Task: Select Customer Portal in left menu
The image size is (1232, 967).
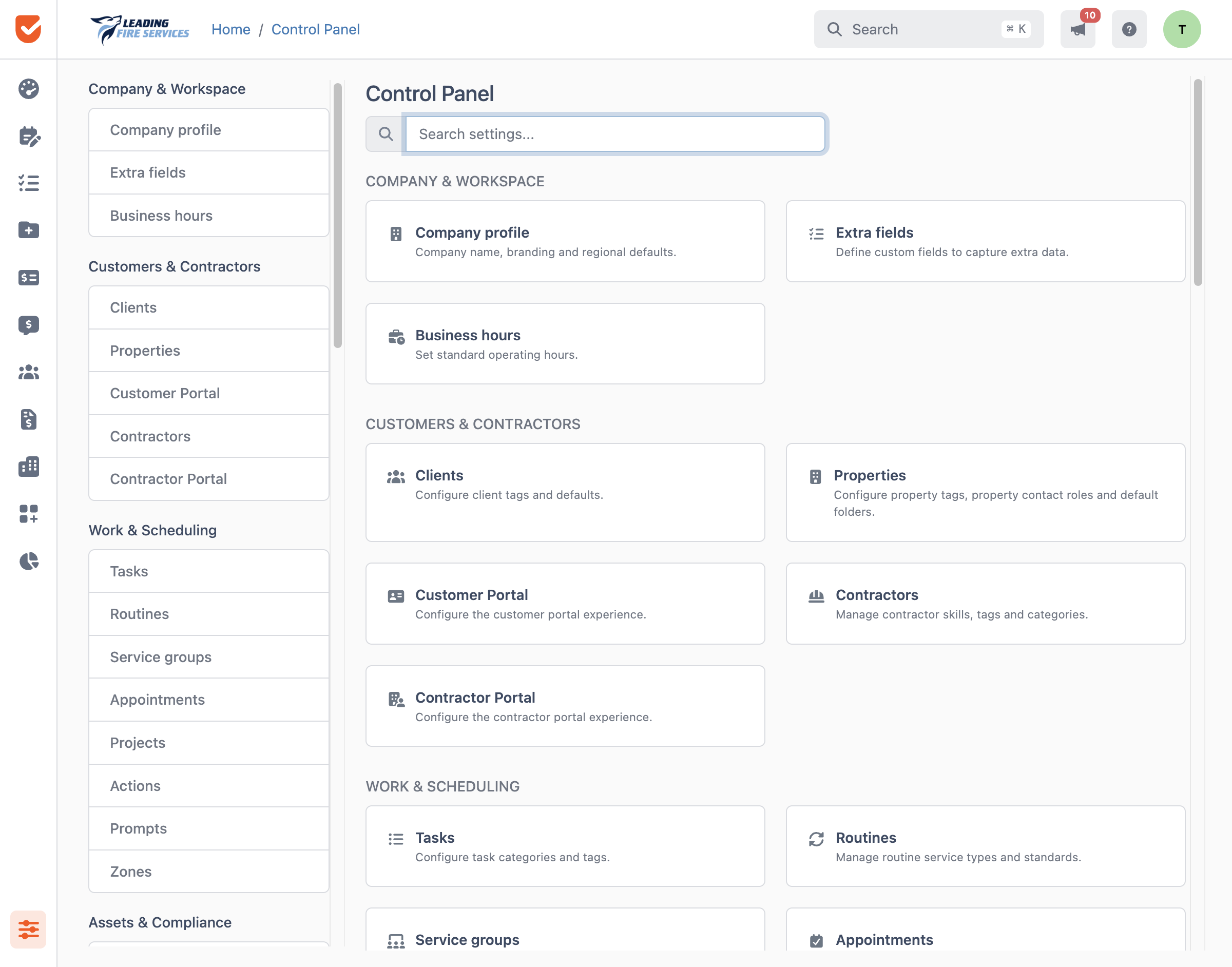Action: (208, 394)
